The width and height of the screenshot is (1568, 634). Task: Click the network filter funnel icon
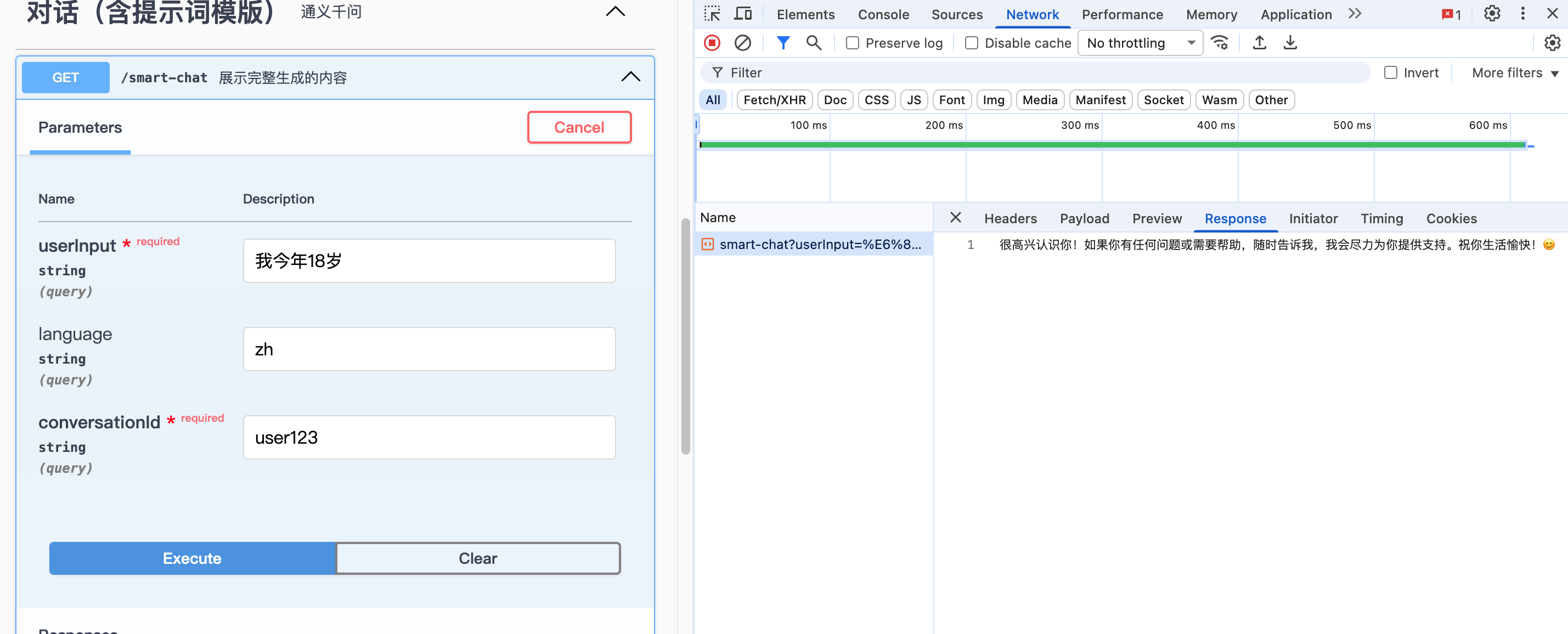(x=783, y=43)
